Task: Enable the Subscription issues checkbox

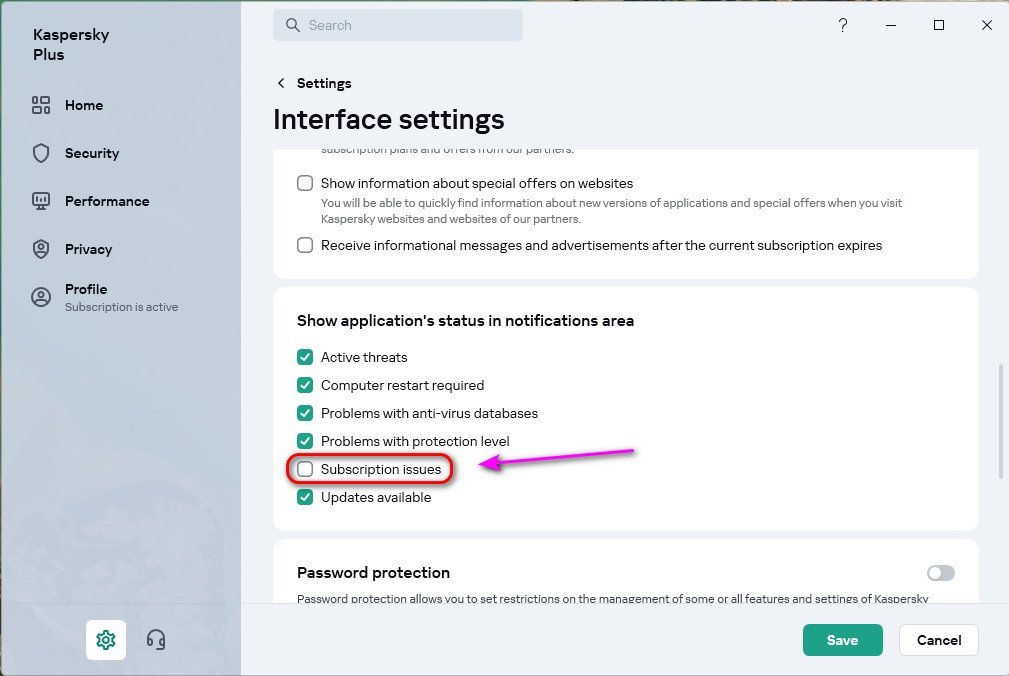Action: (x=305, y=469)
